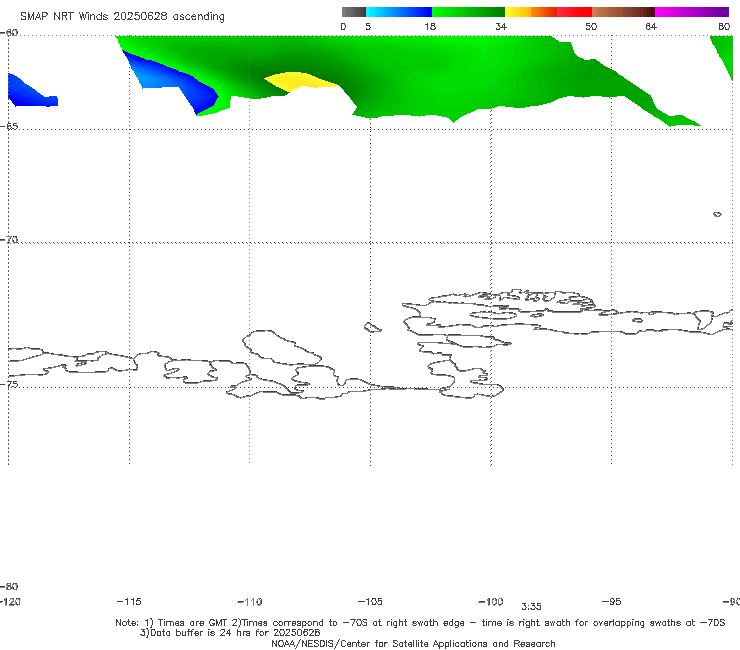Click the color bar label 64

651,27
